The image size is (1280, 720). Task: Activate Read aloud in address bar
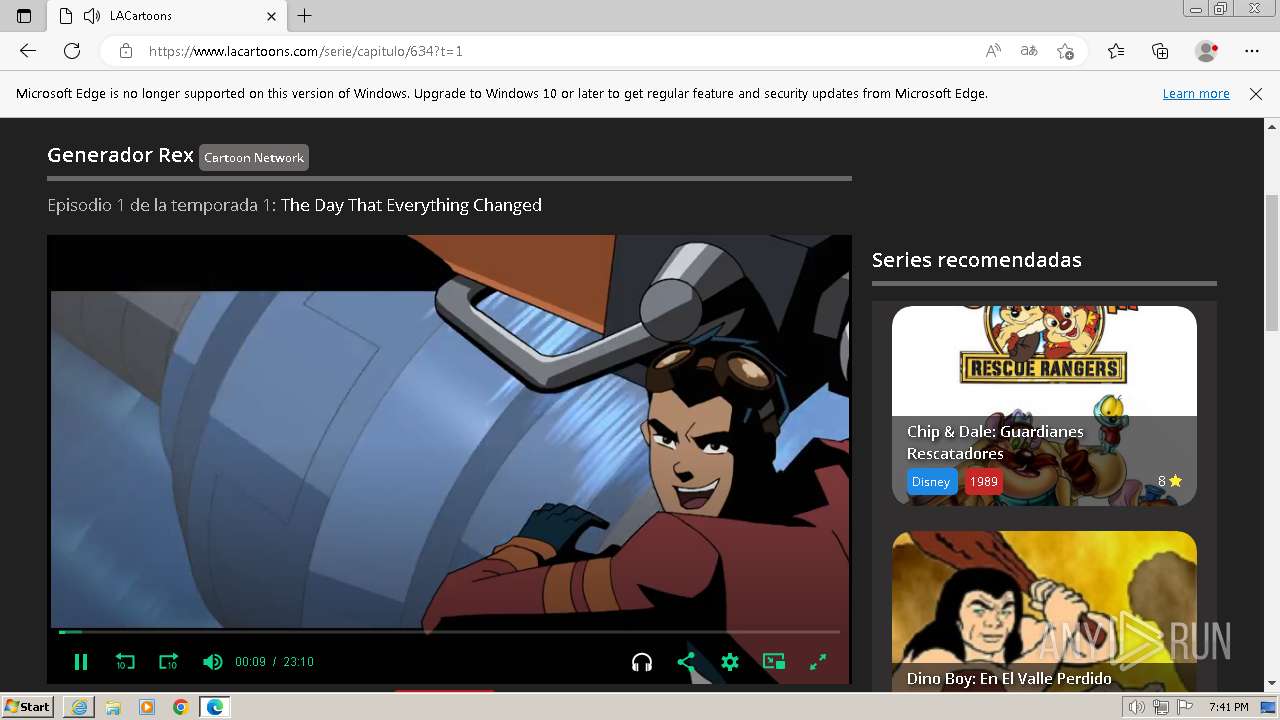click(993, 51)
